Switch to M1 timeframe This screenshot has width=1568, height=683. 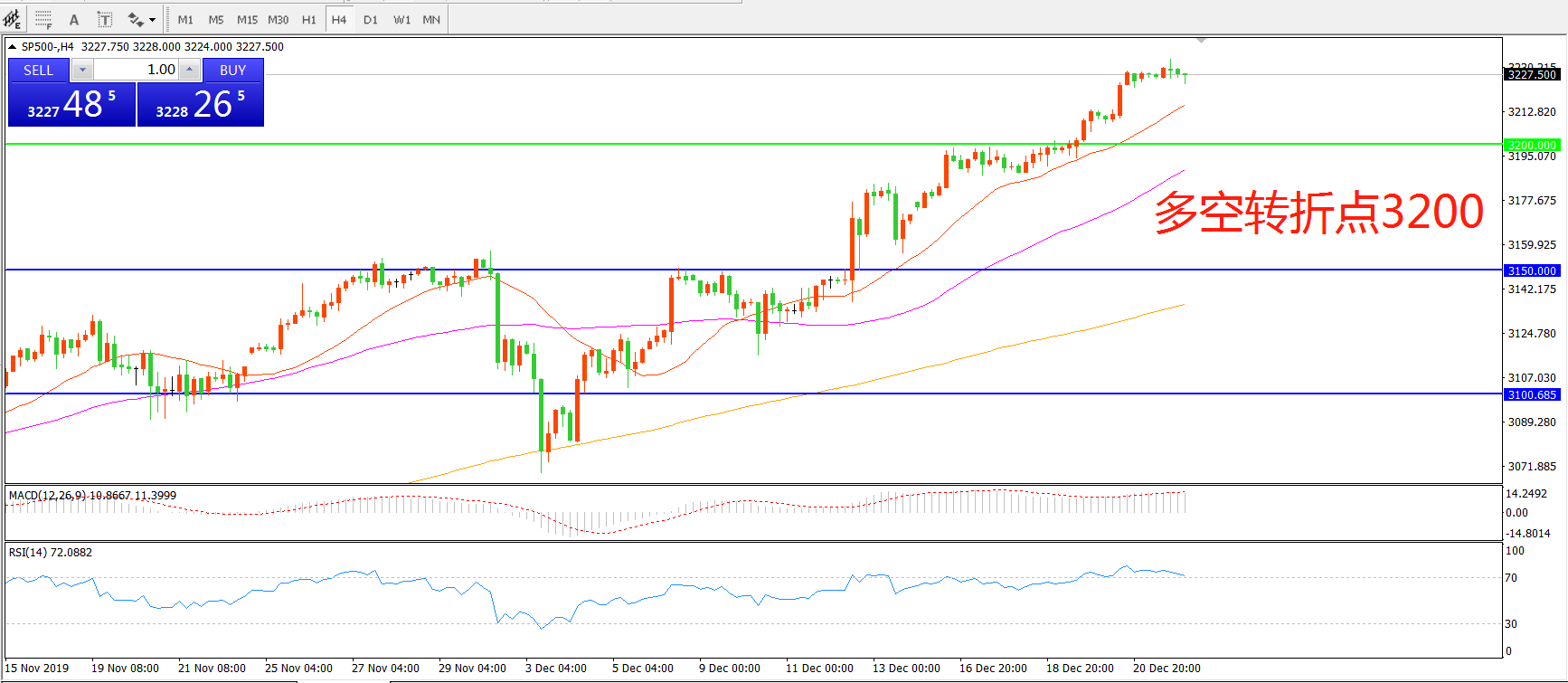click(x=185, y=19)
